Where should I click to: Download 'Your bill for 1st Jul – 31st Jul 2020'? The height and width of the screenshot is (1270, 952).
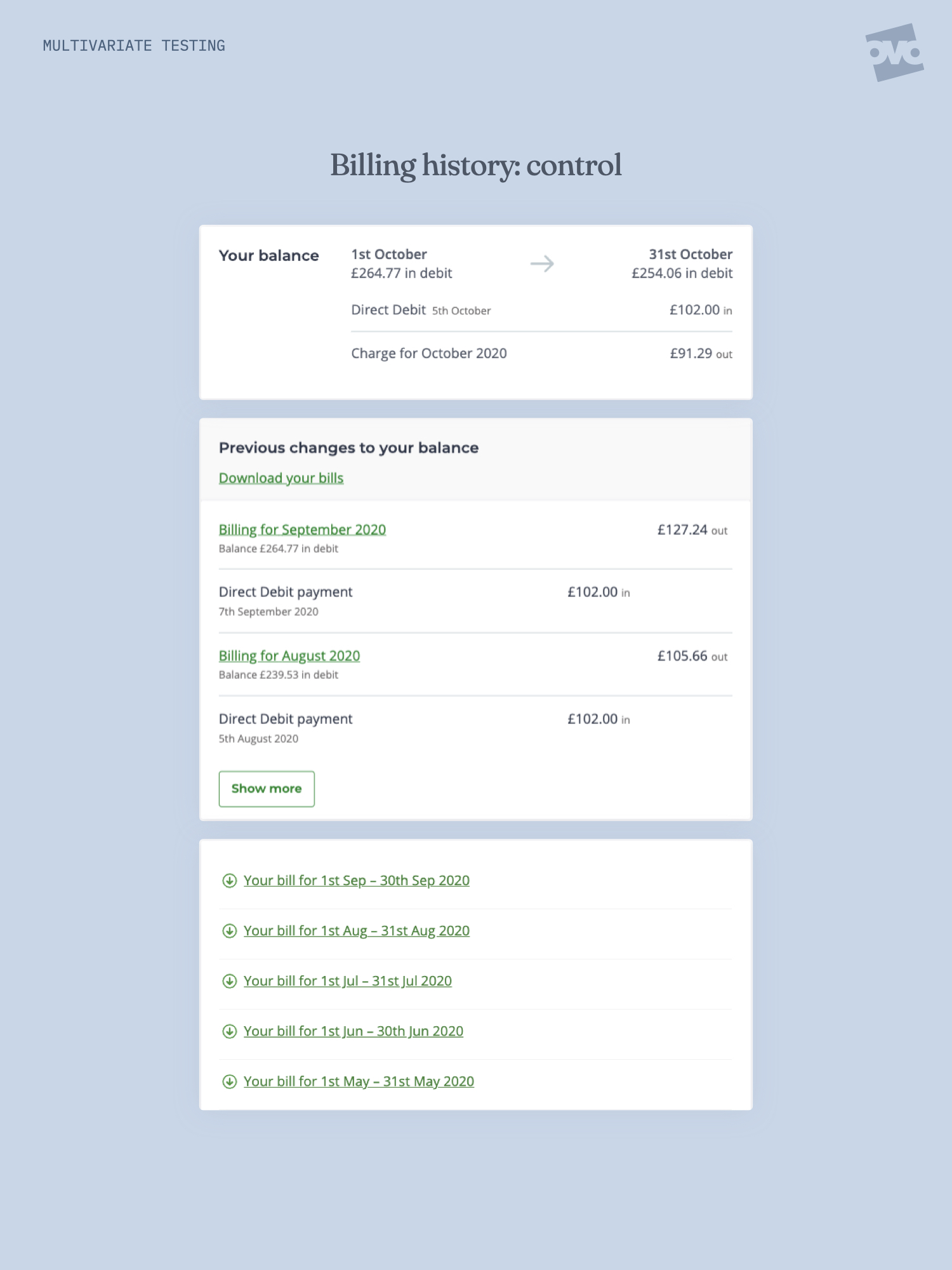click(x=348, y=981)
